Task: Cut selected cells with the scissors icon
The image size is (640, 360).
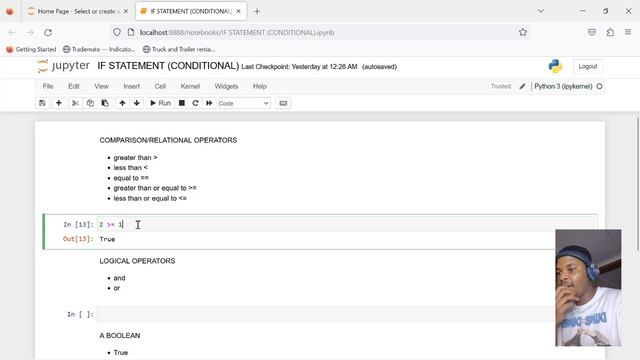Action: pyautogui.click(x=75, y=103)
